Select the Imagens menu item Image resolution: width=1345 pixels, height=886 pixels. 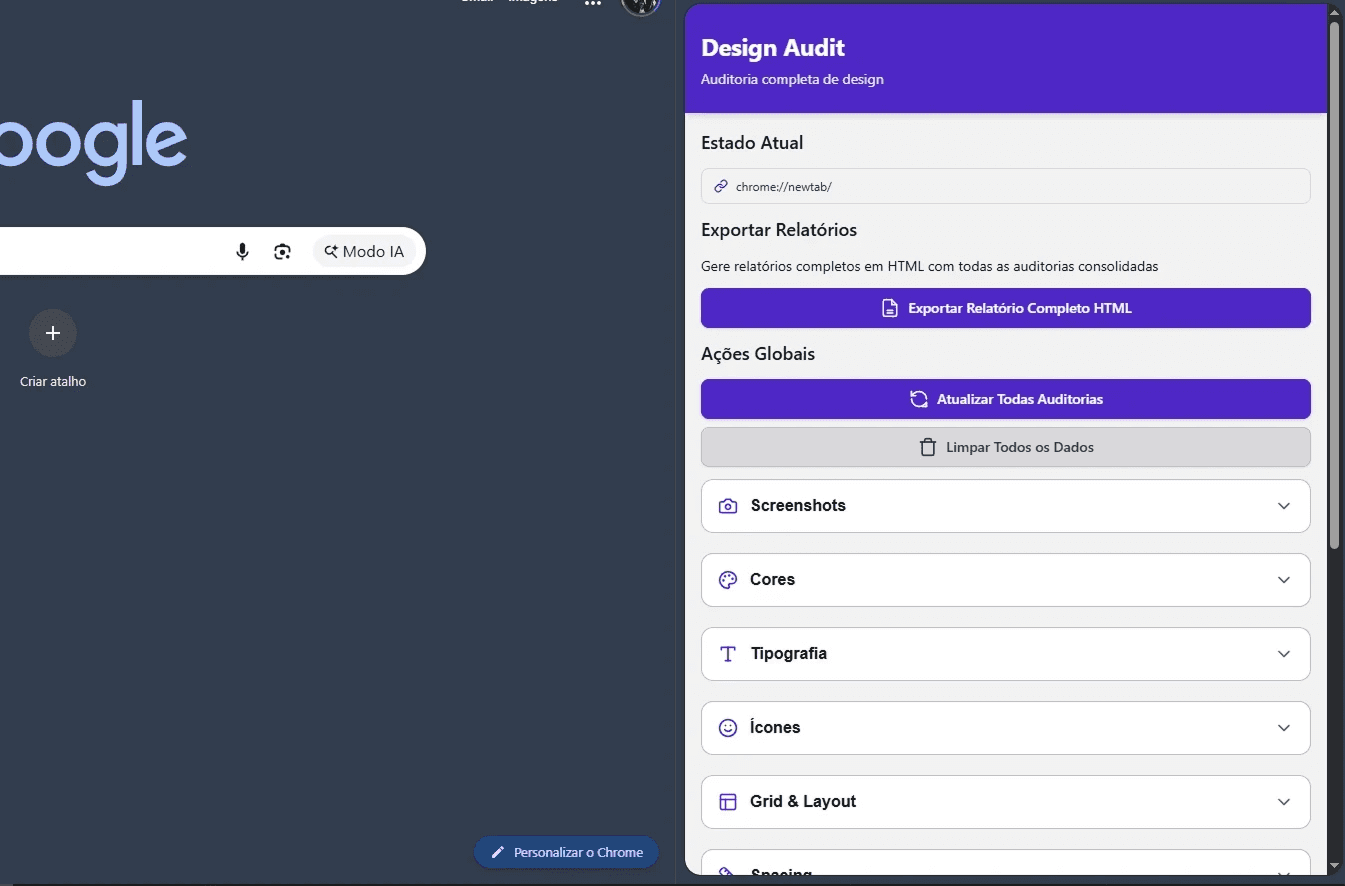[x=531, y=2]
